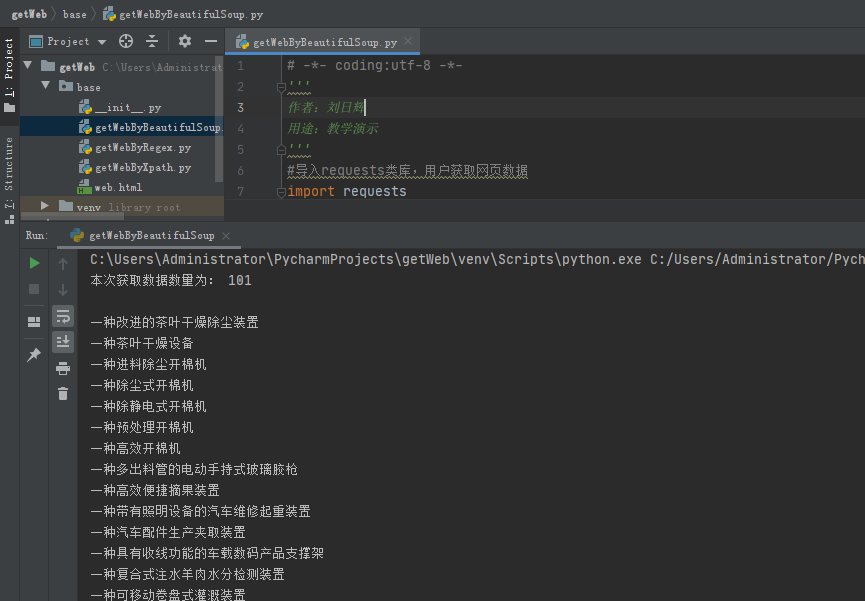Click the '作者：刘日辉' line in editor
Screen dimensions: 865x601
pos(325,108)
